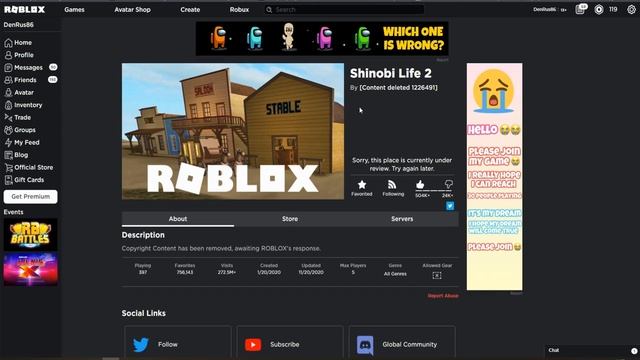Click the 504K+ likes count

tap(422, 196)
